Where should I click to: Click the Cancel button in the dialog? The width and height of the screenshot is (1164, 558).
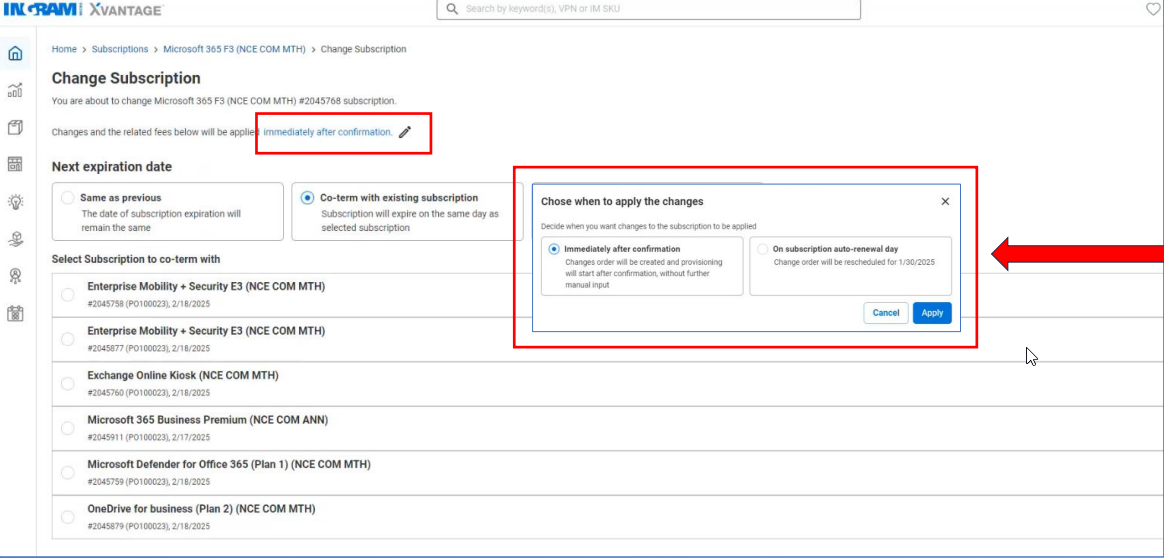click(x=886, y=313)
